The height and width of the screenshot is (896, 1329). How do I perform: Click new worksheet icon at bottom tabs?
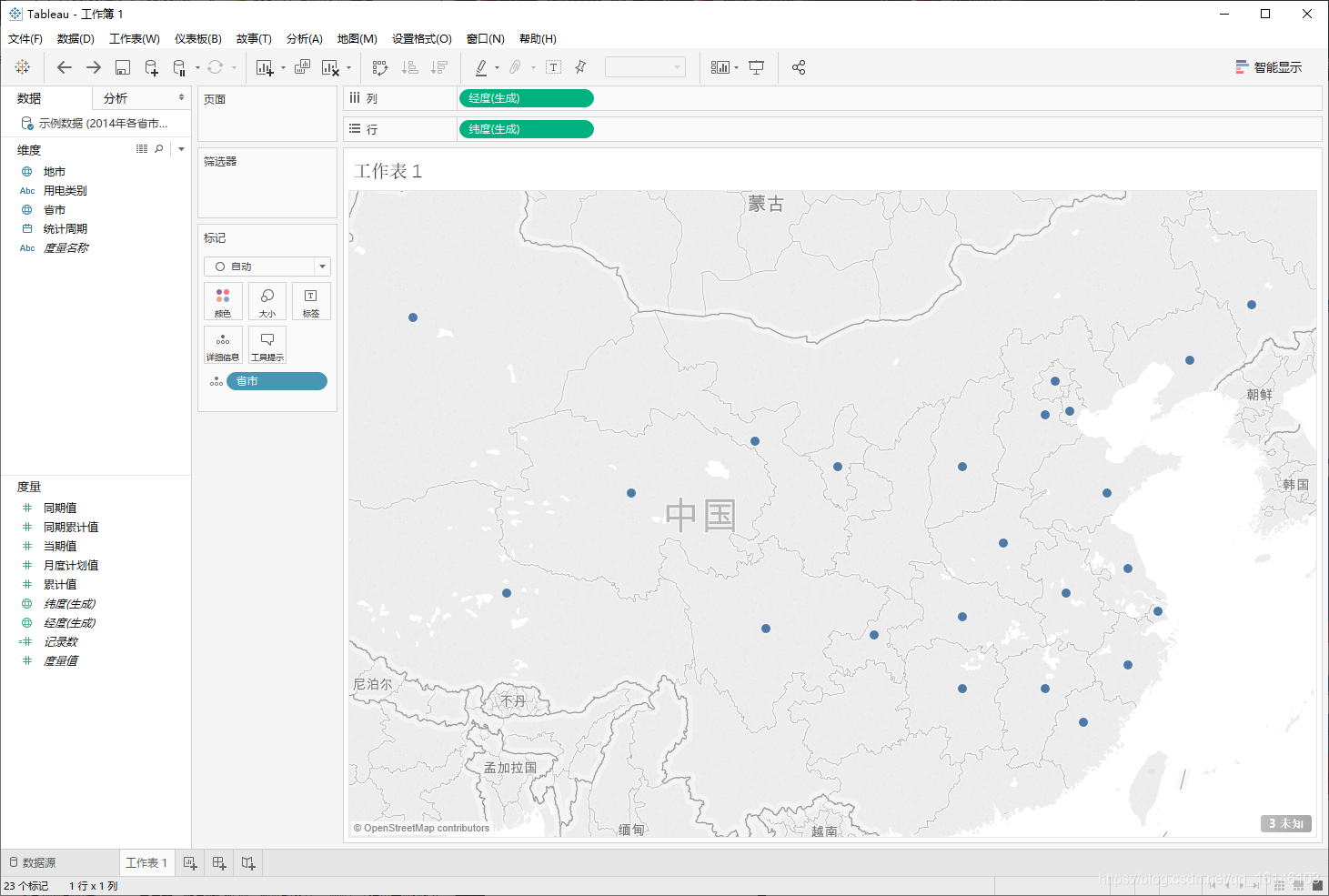click(190, 863)
